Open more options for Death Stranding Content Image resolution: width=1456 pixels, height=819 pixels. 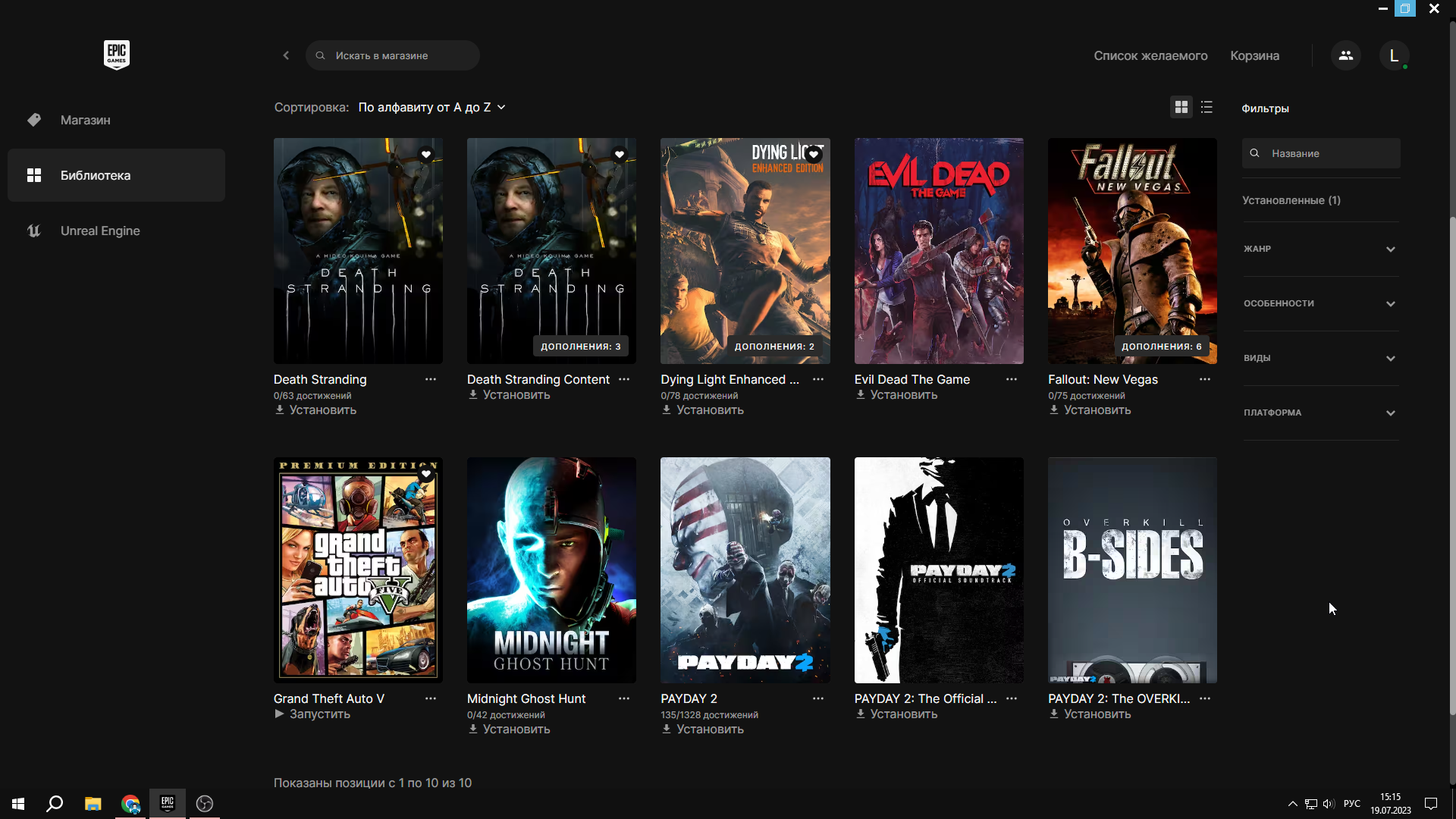point(624,379)
